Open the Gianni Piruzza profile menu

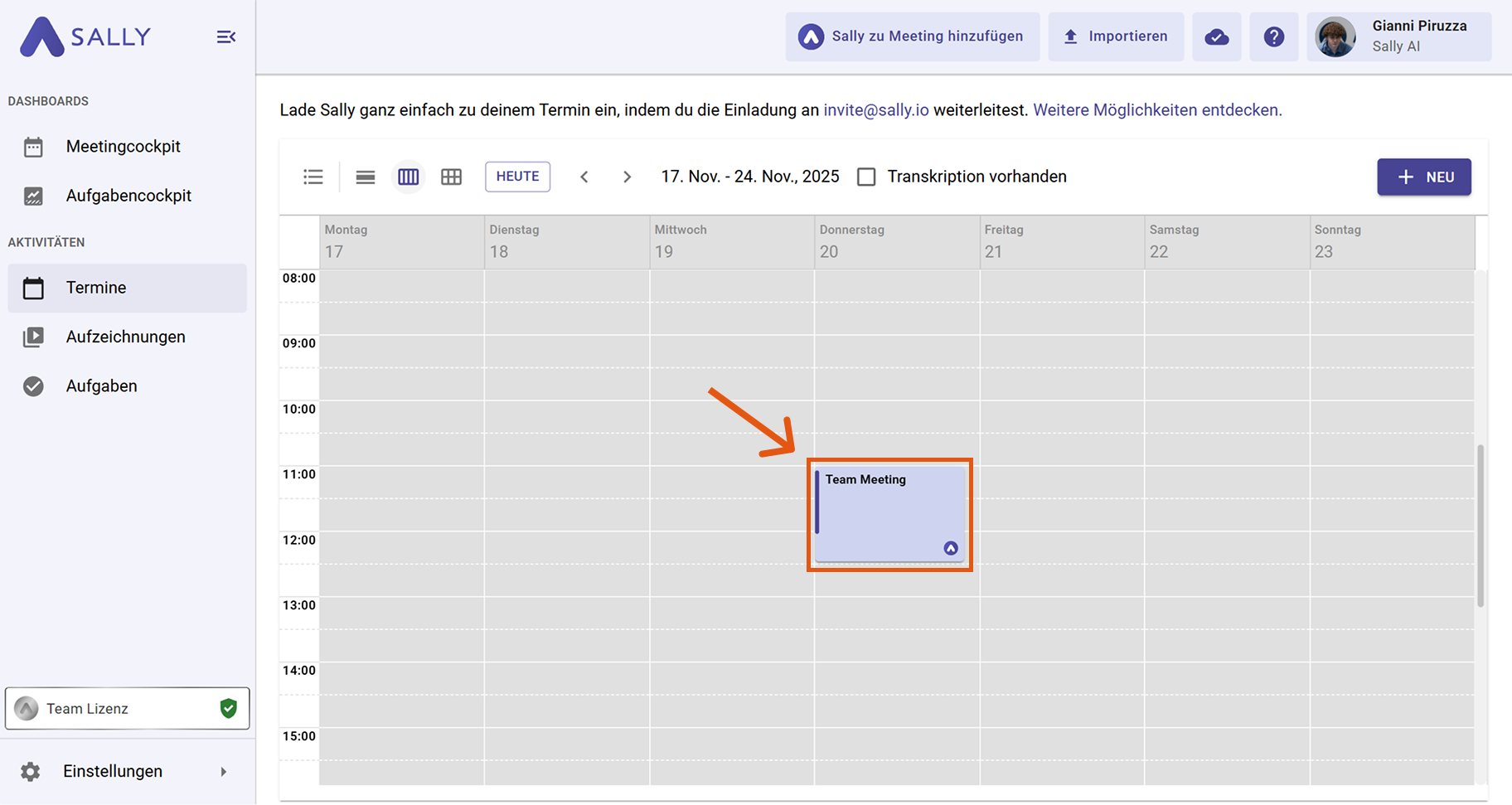tap(1398, 36)
